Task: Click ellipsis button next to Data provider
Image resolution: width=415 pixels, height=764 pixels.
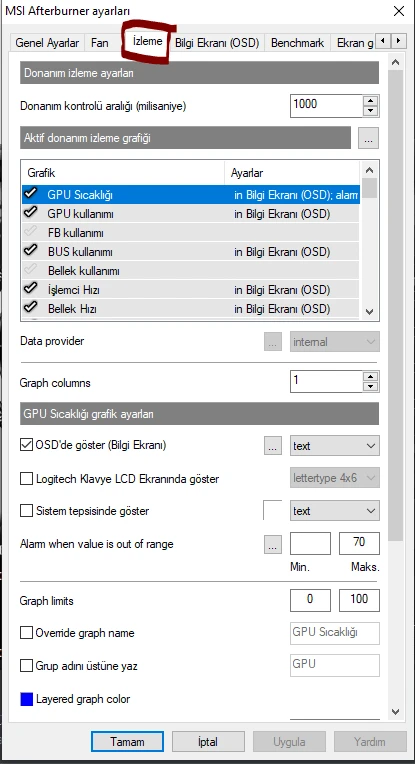Action: (x=273, y=342)
